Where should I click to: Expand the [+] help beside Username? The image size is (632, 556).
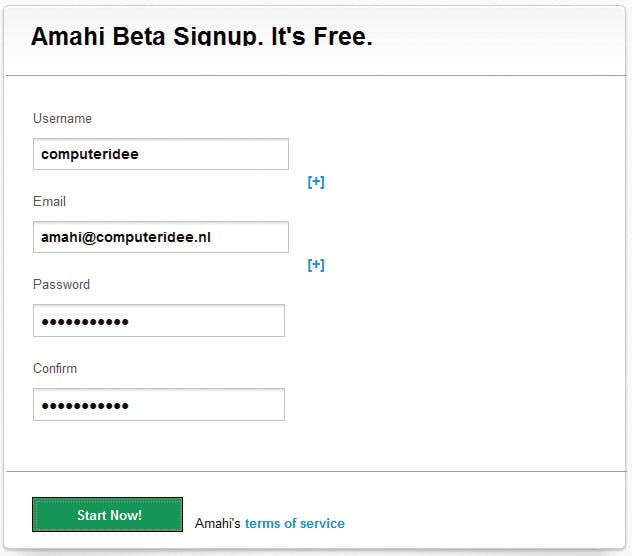tap(316, 182)
